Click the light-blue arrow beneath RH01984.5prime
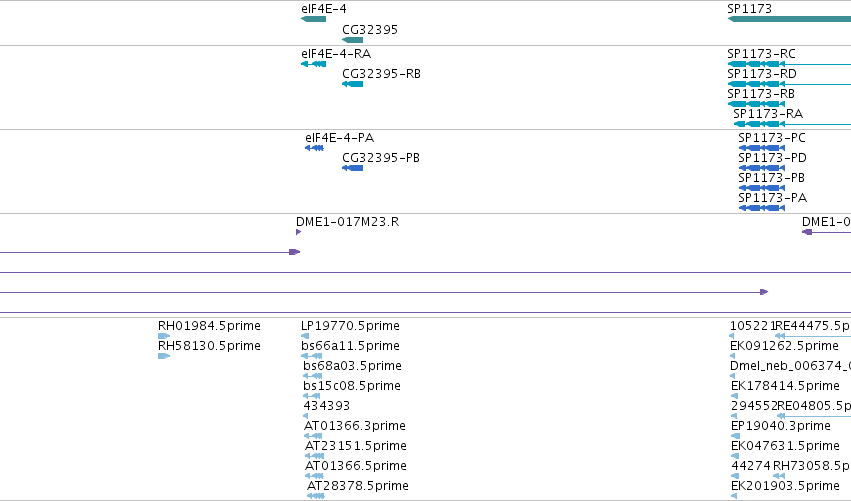The width and height of the screenshot is (851, 501). pos(164,336)
